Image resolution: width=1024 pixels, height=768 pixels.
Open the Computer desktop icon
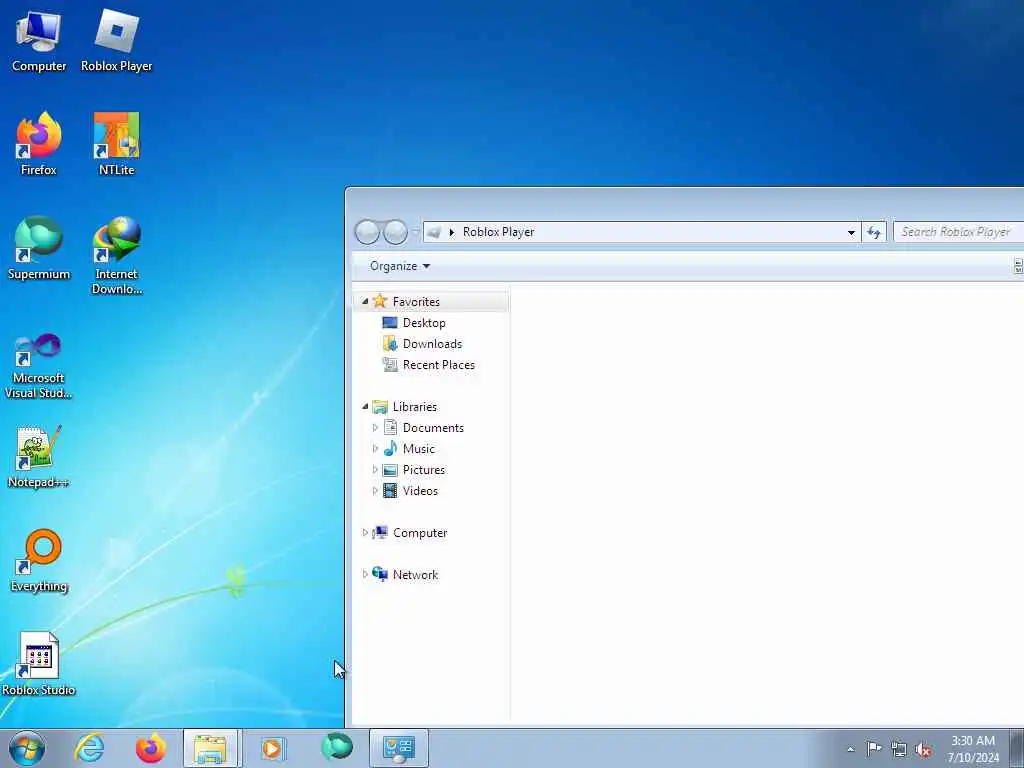[39, 41]
